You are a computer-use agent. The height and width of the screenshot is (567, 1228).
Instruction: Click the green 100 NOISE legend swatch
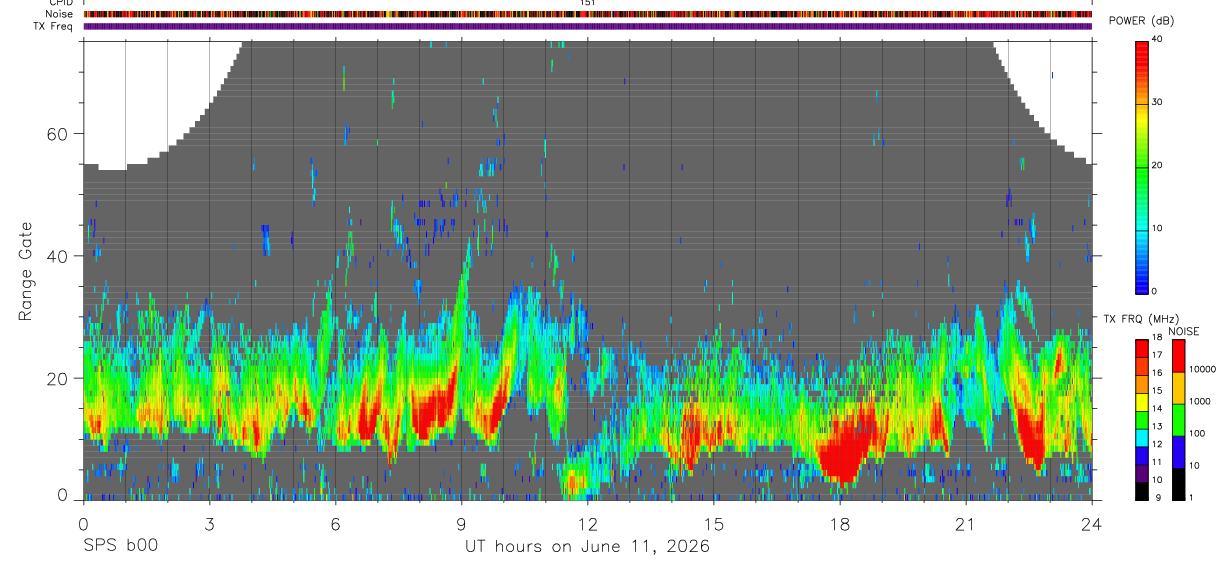(x=1178, y=420)
